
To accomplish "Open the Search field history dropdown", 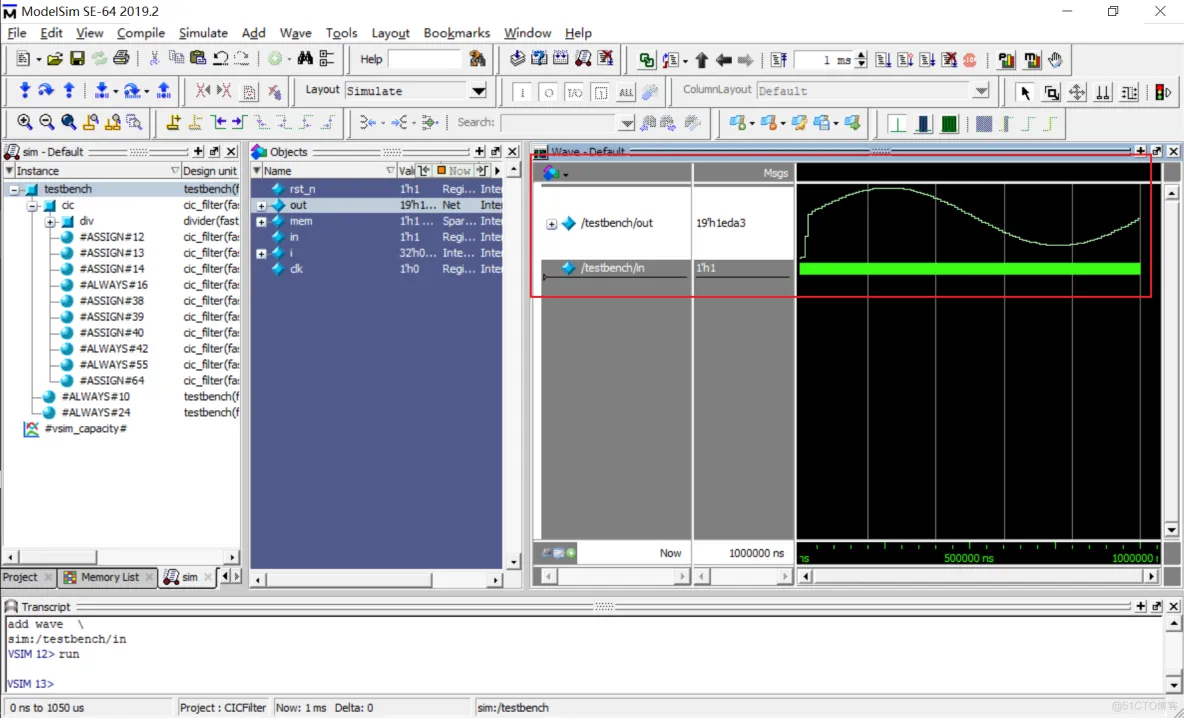I will (627, 122).
